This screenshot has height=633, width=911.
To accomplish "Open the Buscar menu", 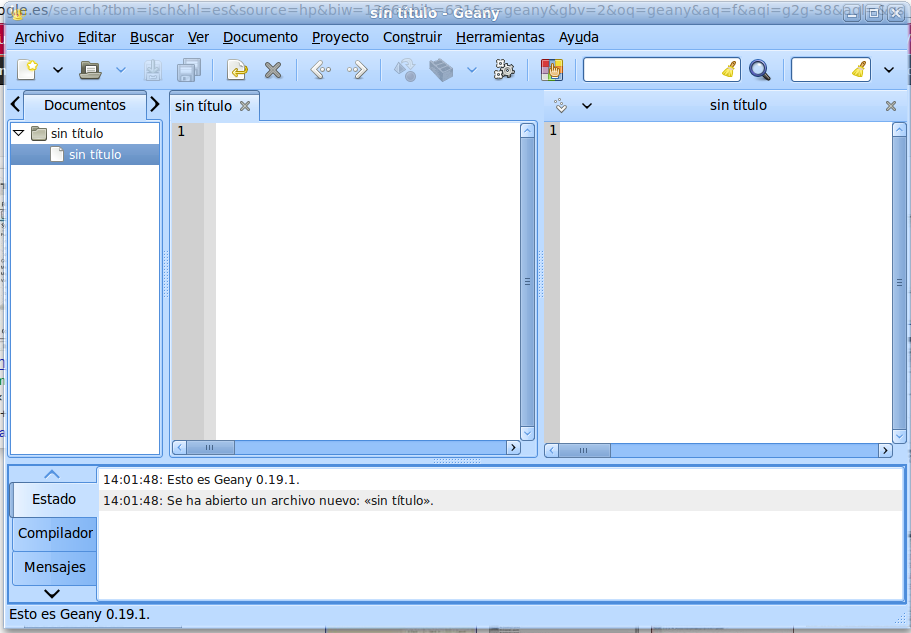I will [x=152, y=37].
